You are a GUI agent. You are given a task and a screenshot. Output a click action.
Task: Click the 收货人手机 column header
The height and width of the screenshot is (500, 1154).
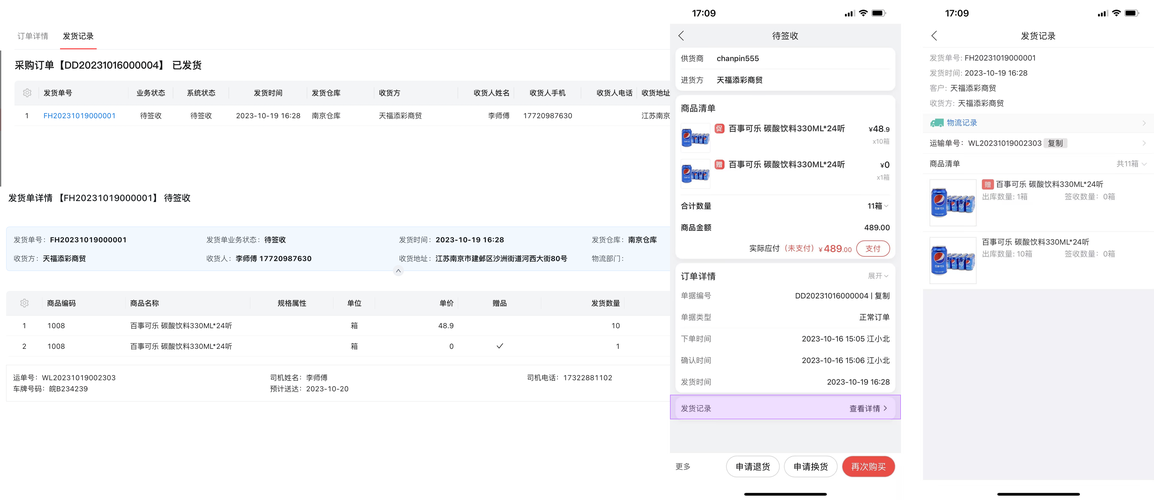[x=548, y=94]
